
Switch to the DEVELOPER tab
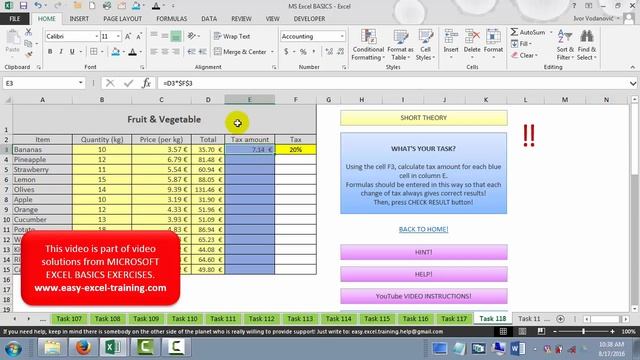(x=309, y=19)
